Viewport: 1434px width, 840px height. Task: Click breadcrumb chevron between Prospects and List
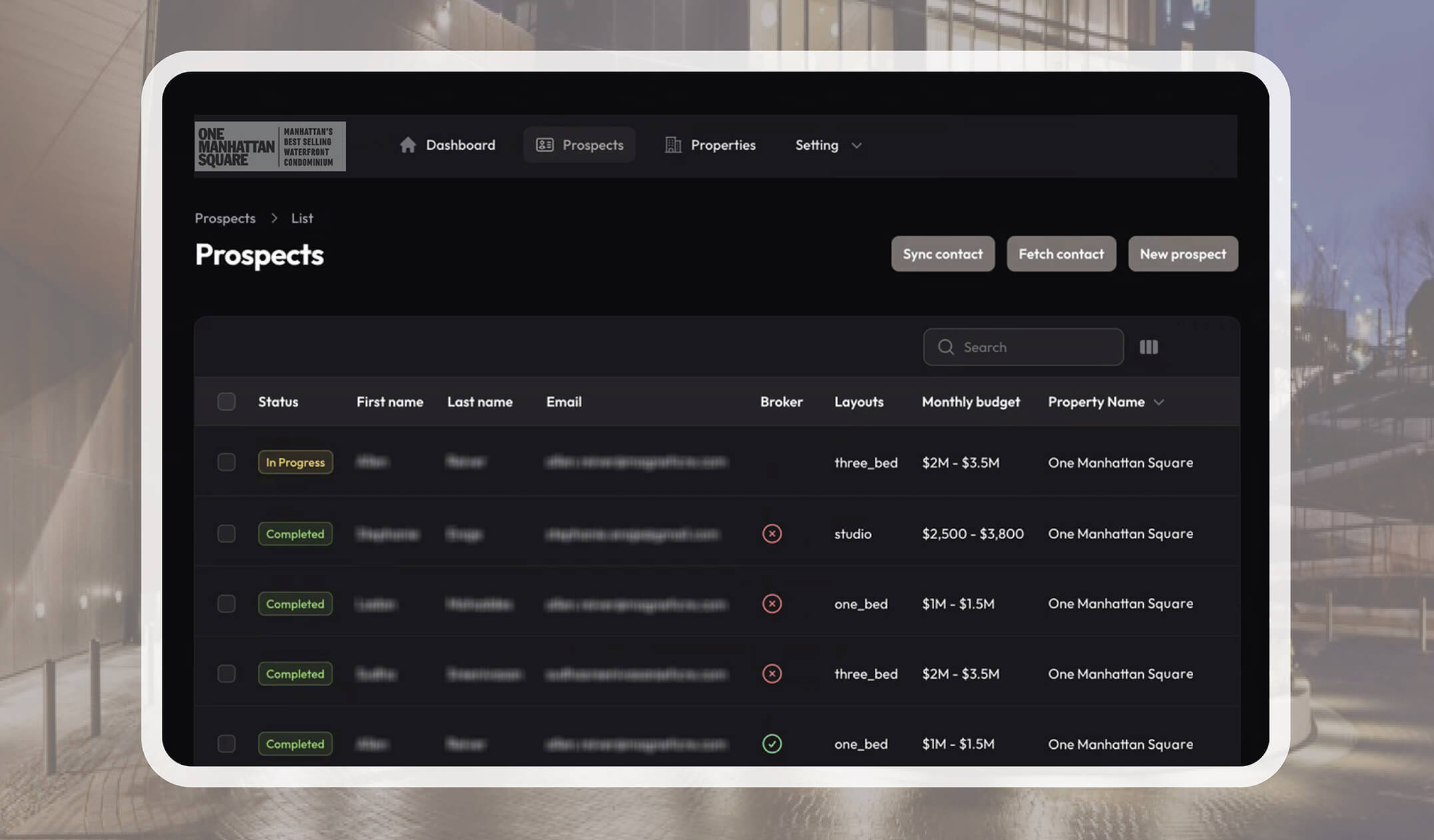tap(274, 218)
